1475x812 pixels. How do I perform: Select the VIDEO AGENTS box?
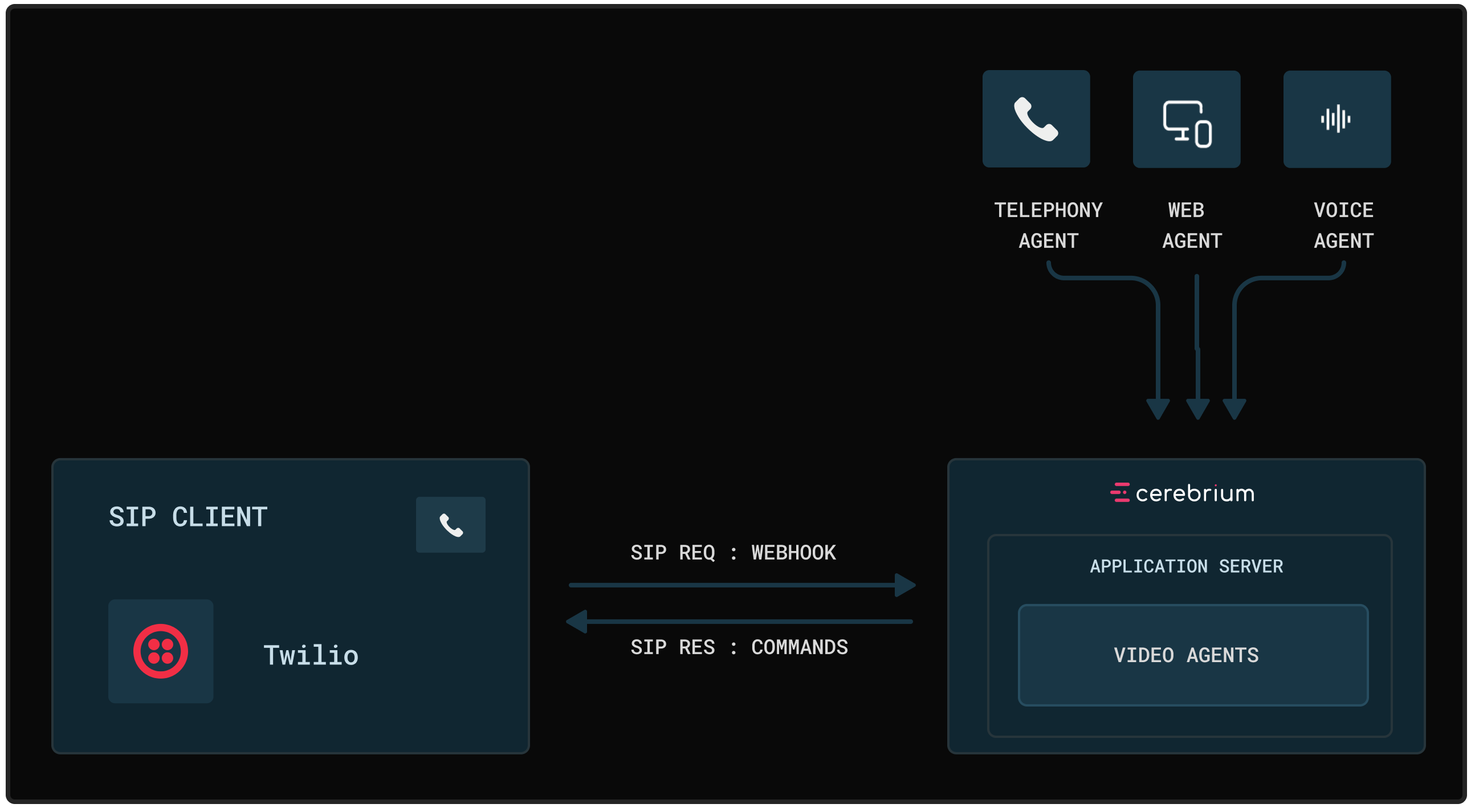pos(1193,655)
